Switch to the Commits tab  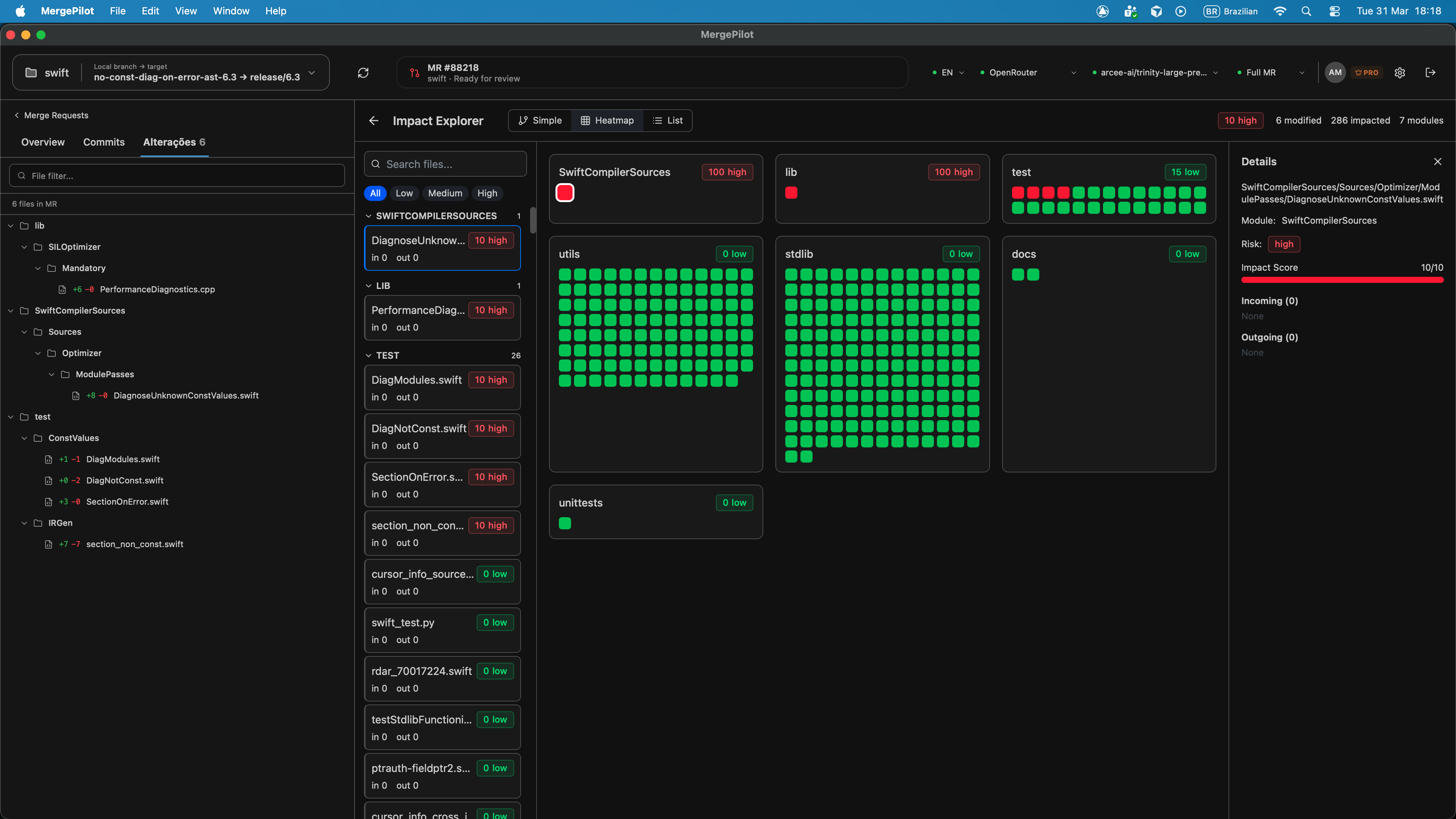(104, 142)
